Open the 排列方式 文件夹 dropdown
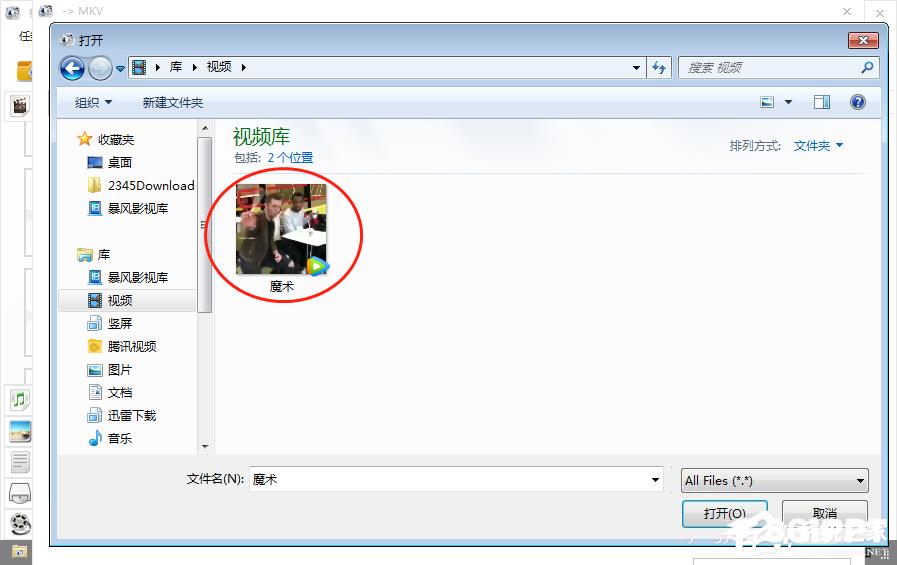 point(818,146)
